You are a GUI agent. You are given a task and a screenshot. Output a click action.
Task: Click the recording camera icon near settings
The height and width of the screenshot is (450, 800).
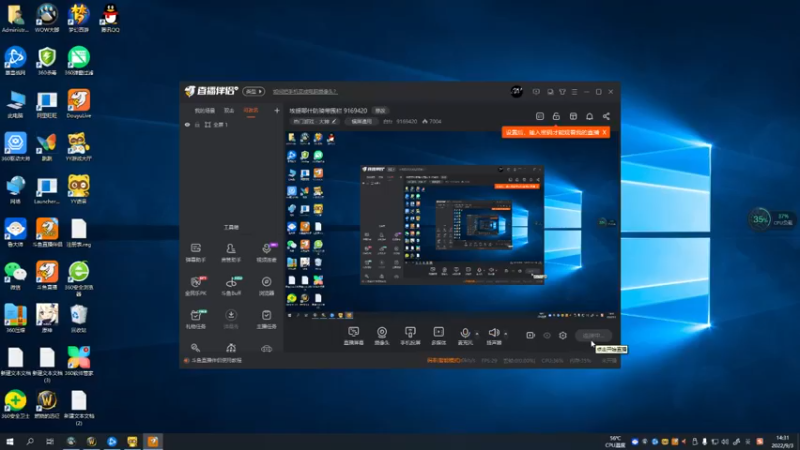531,335
